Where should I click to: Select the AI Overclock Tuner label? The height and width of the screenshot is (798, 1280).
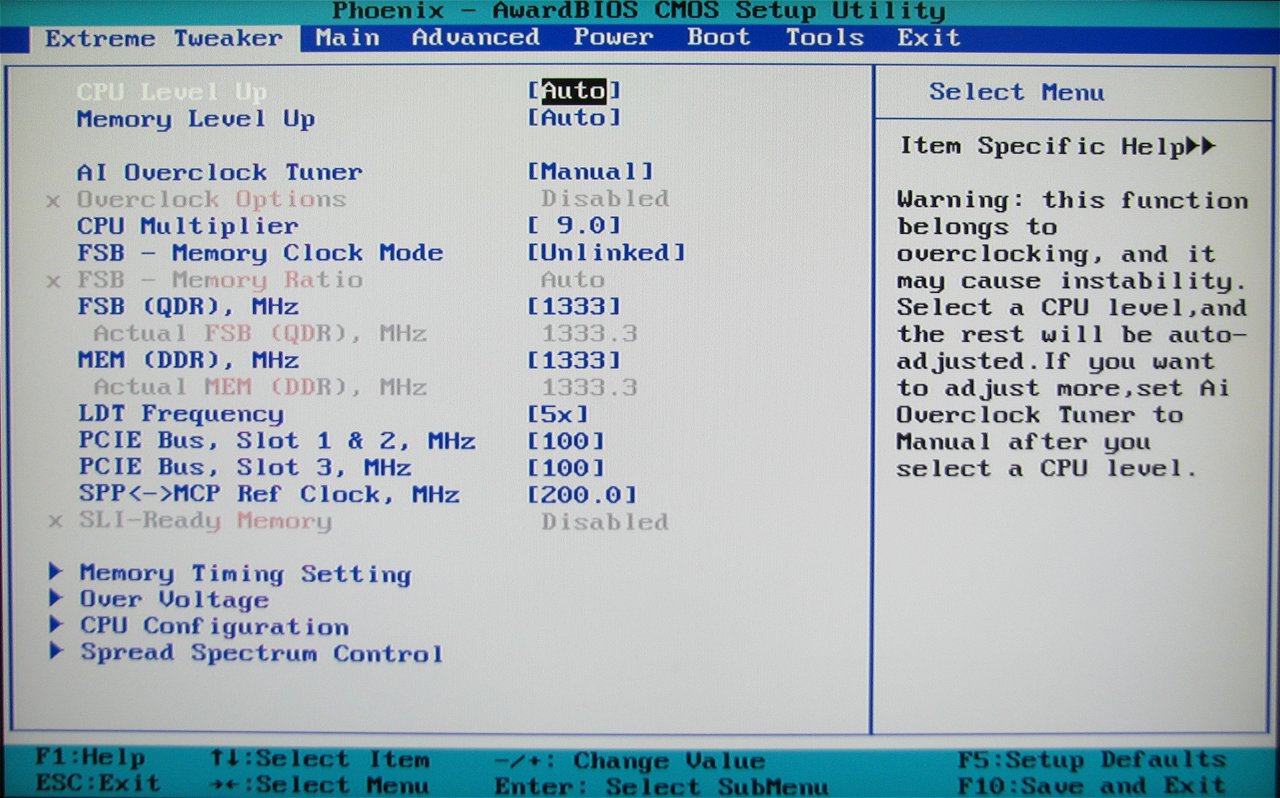click(x=220, y=172)
